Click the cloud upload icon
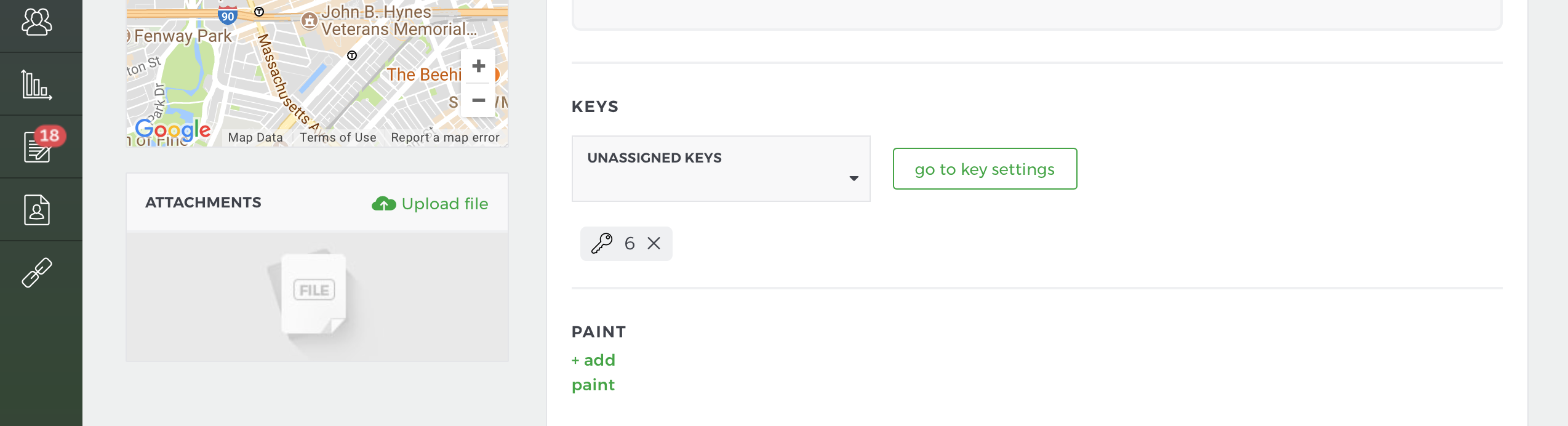The width and height of the screenshot is (1568, 426). pyautogui.click(x=383, y=204)
